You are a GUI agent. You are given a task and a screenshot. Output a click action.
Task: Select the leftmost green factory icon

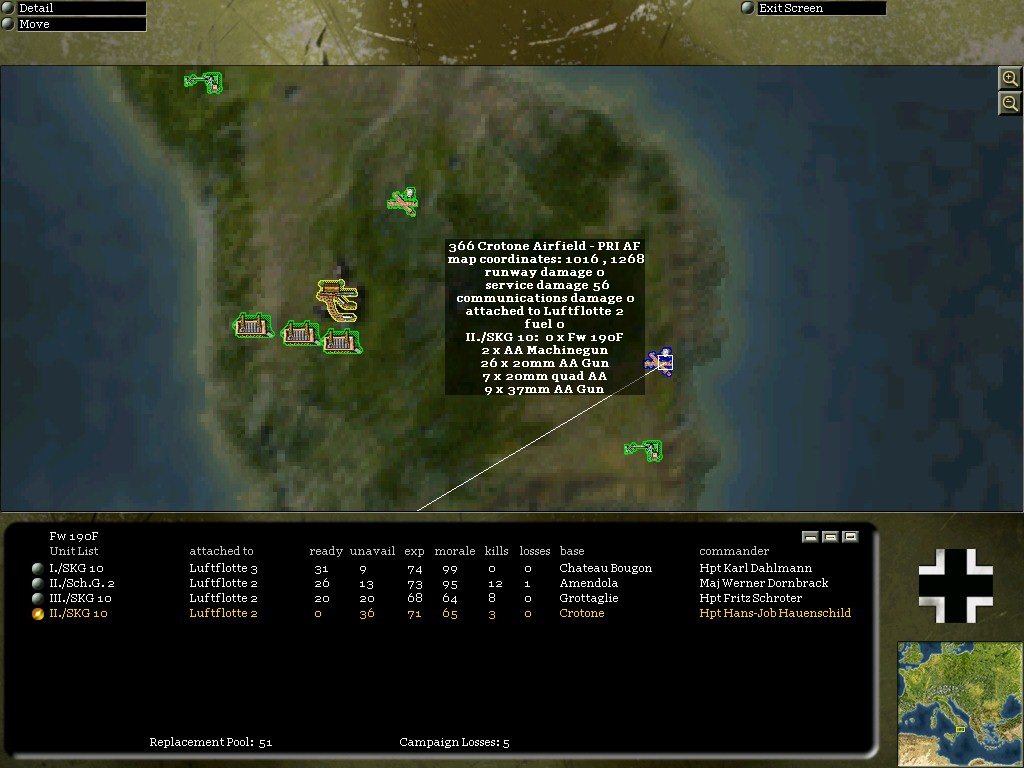pyautogui.click(x=253, y=325)
